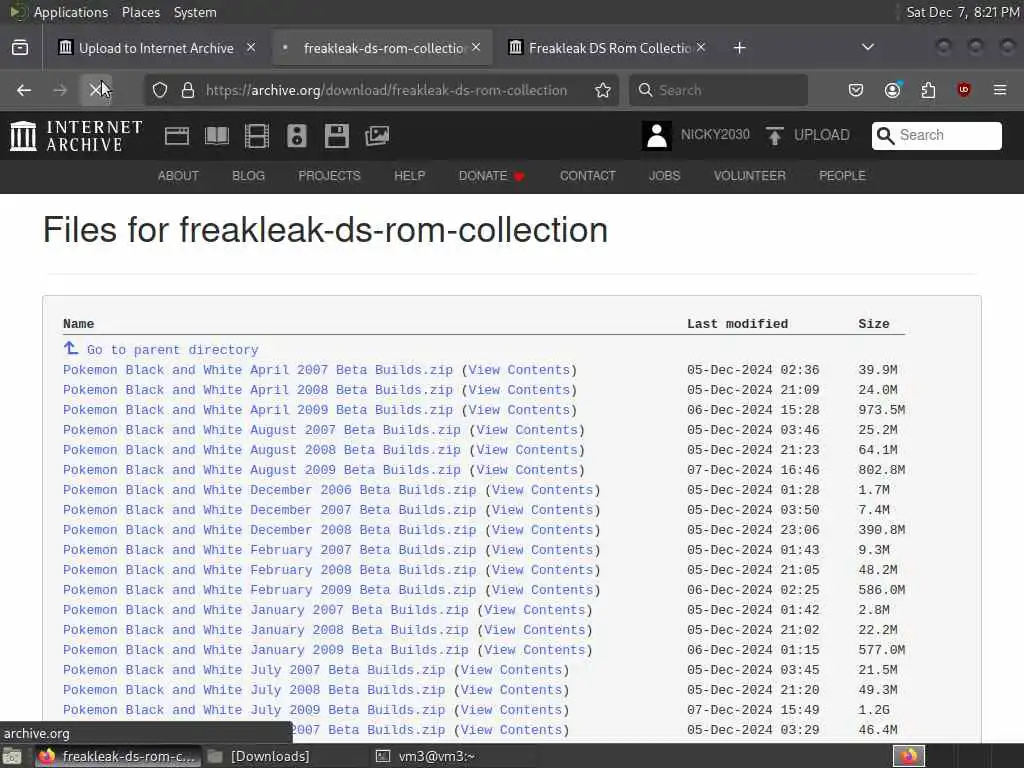Open the System menu
Image resolution: width=1024 pixels, height=768 pixels.
point(195,12)
